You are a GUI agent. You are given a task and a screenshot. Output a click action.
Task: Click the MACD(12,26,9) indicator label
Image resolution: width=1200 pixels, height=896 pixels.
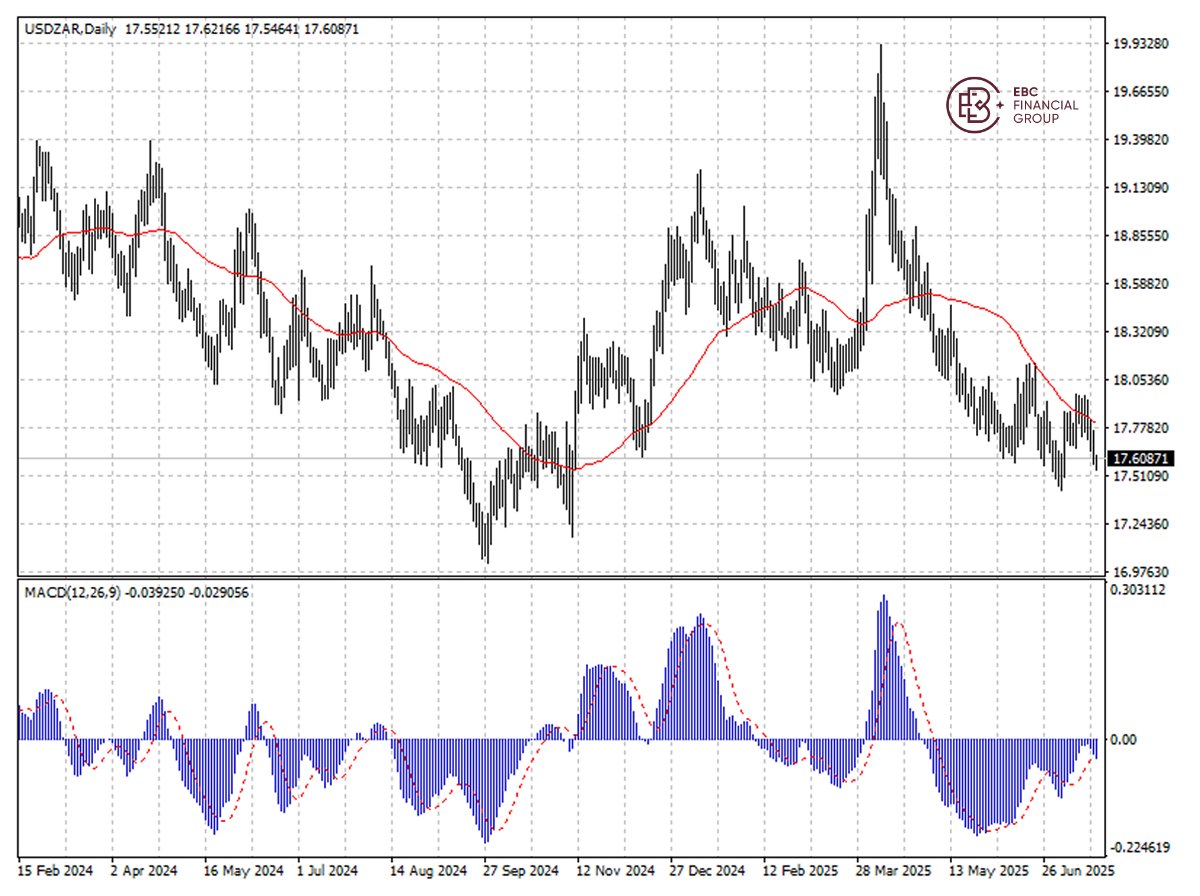[73, 592]
